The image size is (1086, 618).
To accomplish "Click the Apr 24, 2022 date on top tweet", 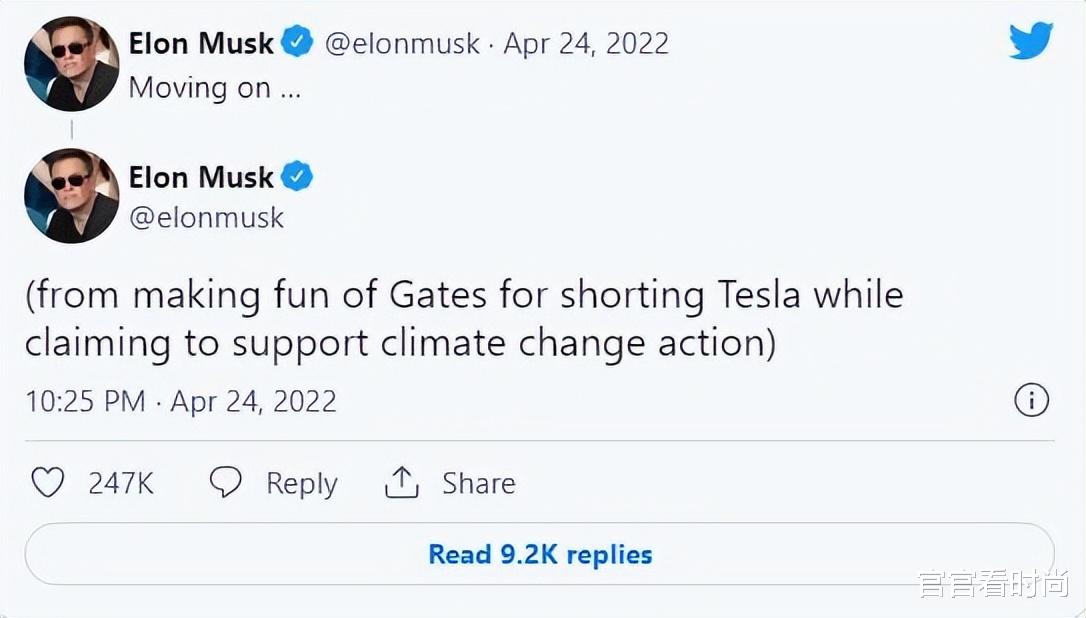I will point(586,43).
